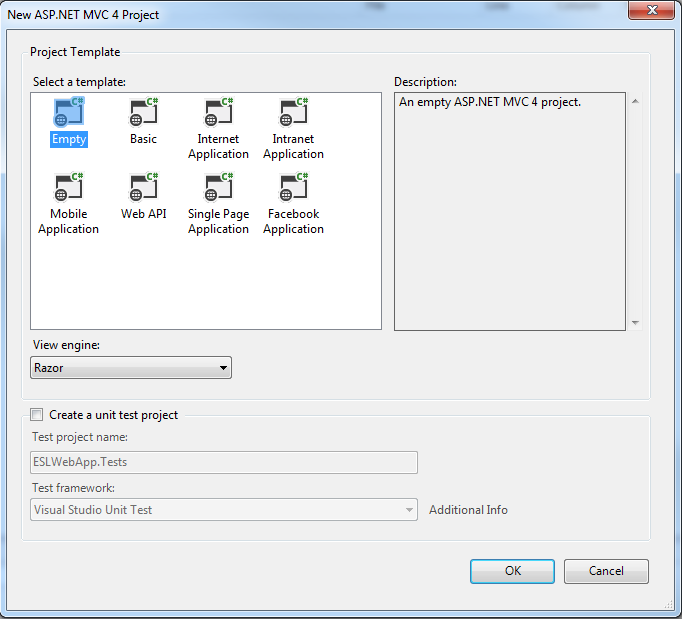Enable Create a unit test project checkbox

pyautogui.click(x=37, y=415)
